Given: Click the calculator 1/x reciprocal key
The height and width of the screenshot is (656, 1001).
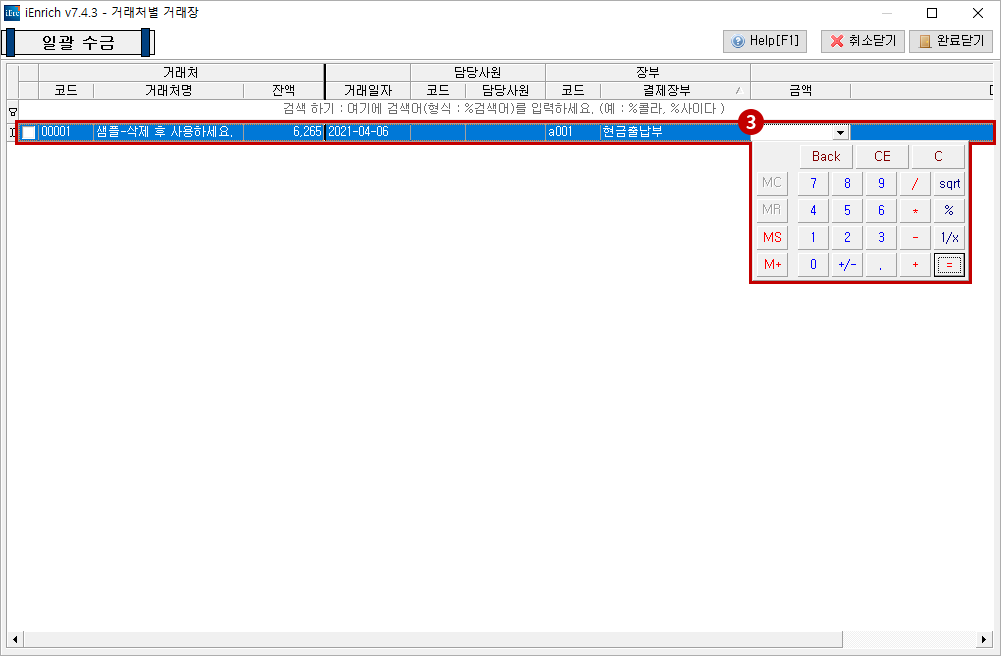Looking at the screenshot, I should click(x=949, y=237).
